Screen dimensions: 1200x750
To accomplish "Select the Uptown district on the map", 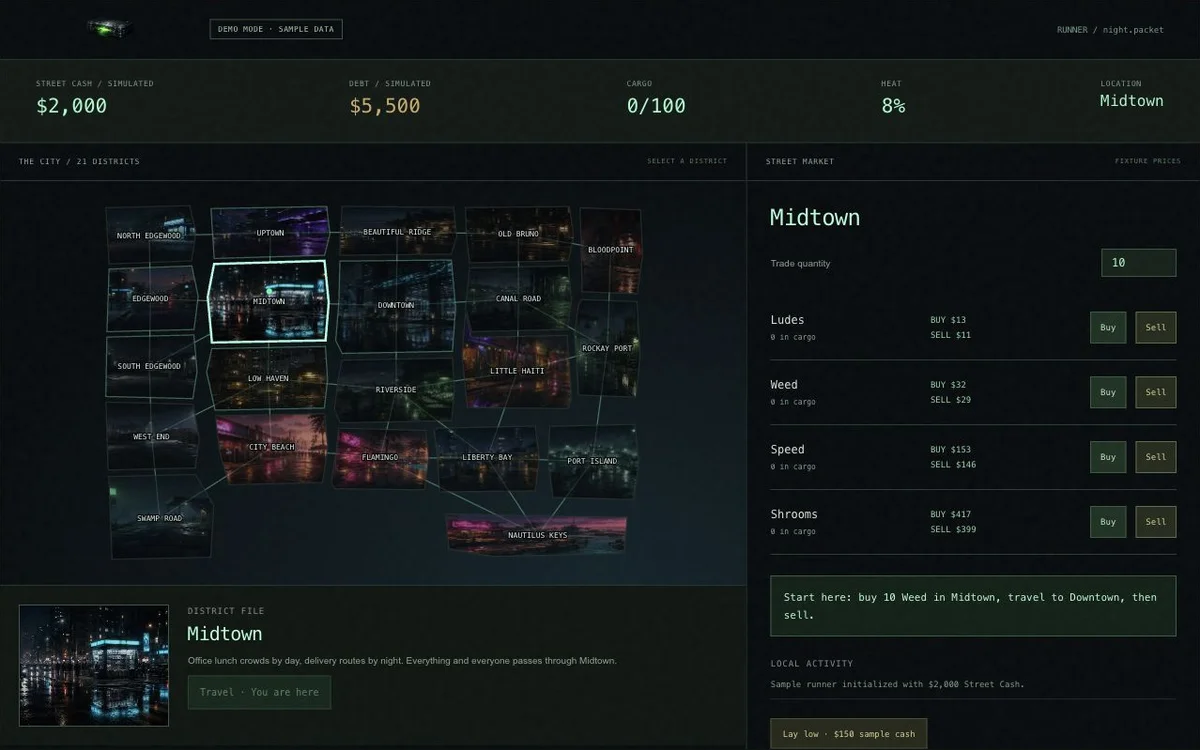I will 270,232.
